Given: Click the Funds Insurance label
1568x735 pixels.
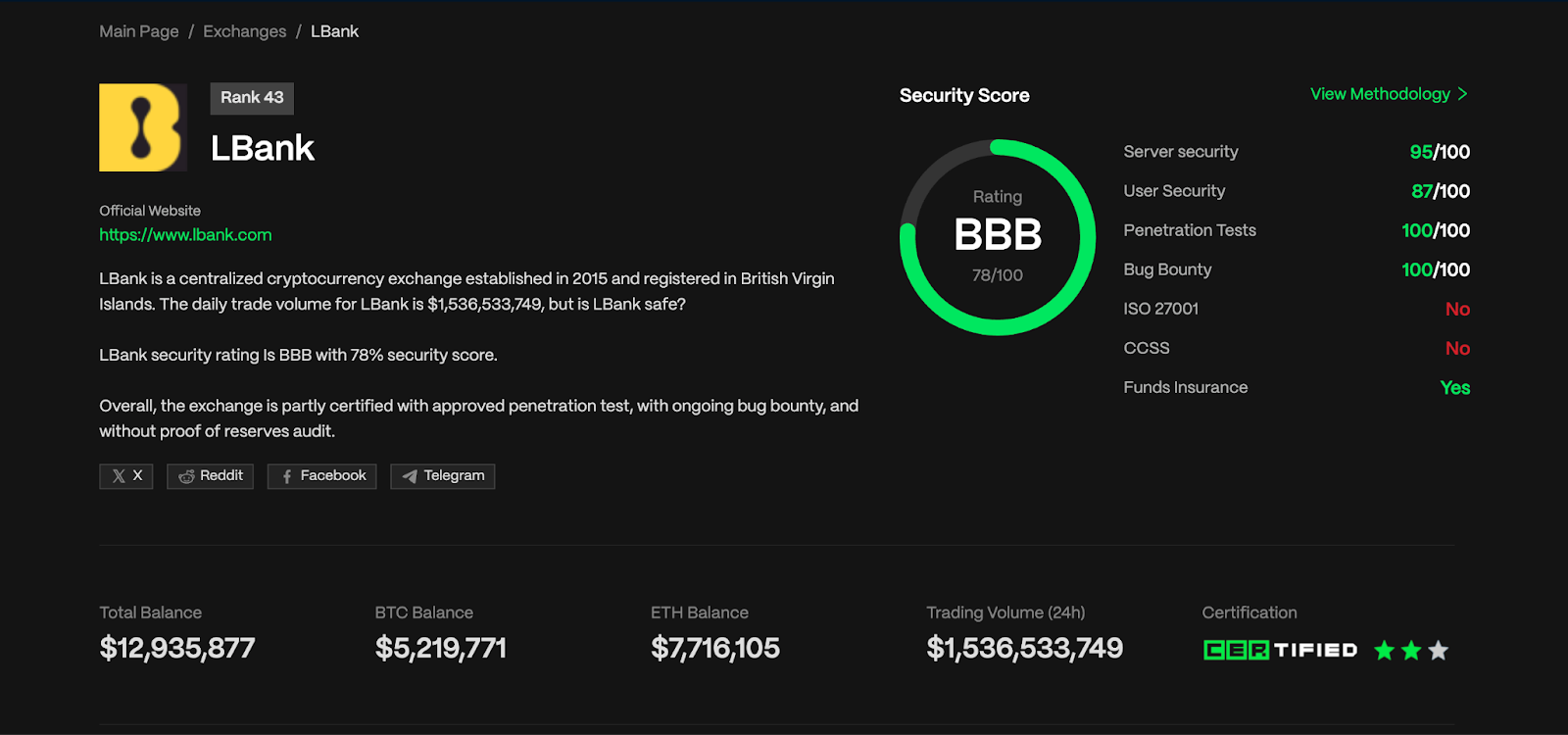Looking at the screenshot, I should (1186, 387).
